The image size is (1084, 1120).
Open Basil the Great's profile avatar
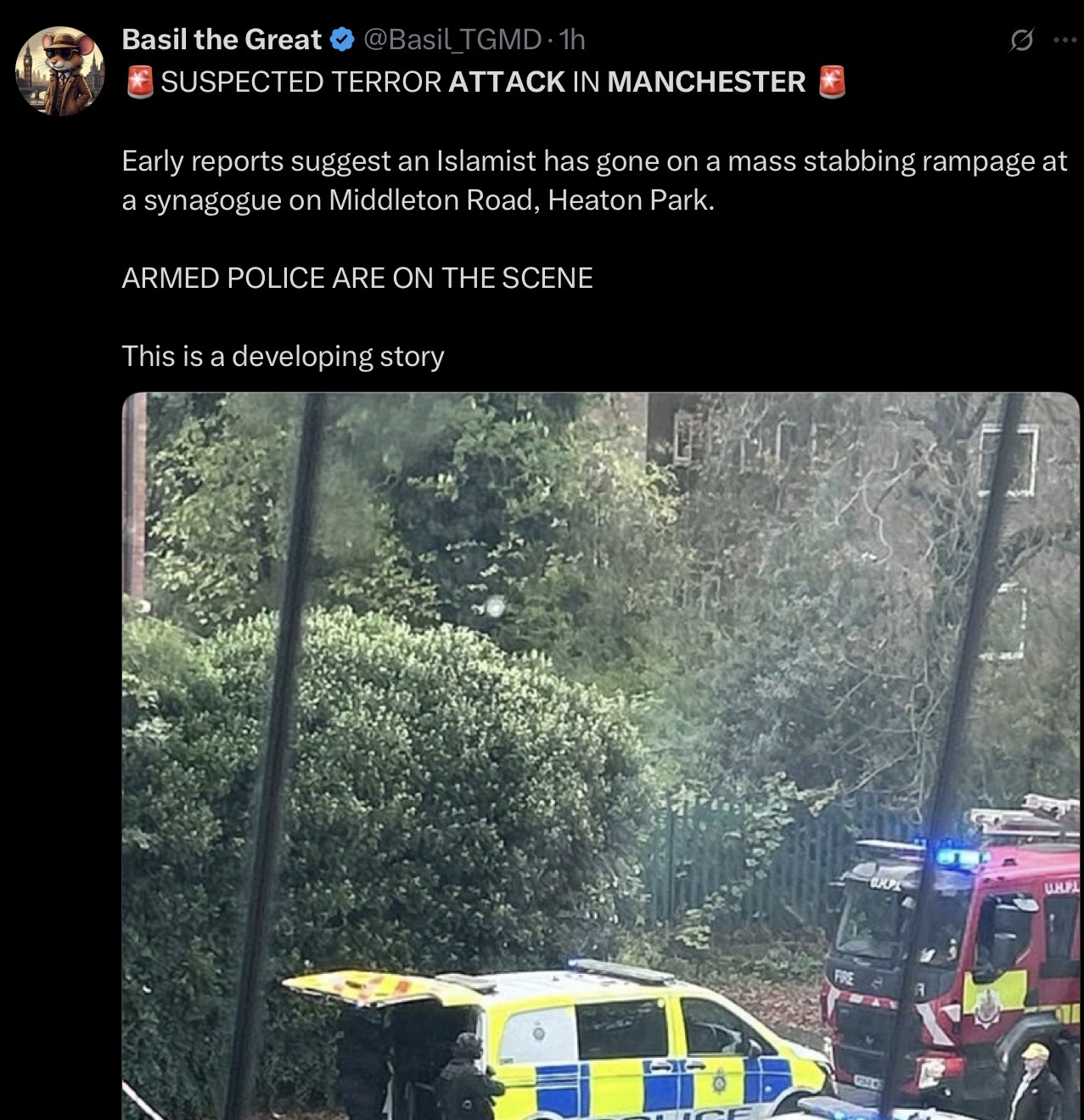(x=60, y=70)
